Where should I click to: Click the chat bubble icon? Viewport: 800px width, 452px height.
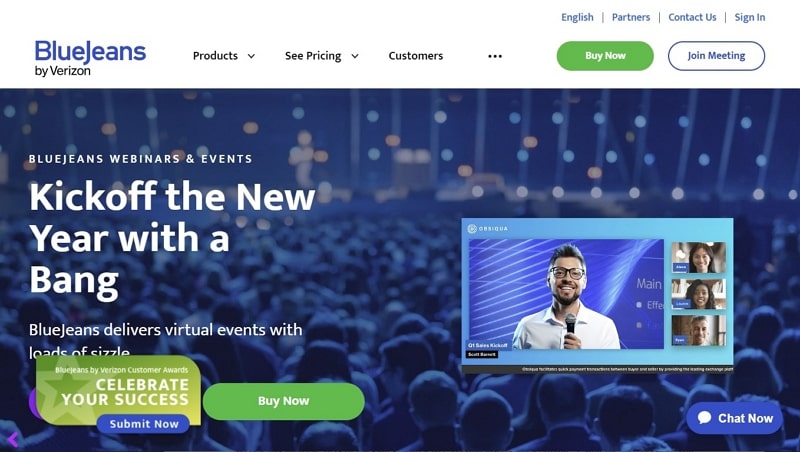pos(705,417)
